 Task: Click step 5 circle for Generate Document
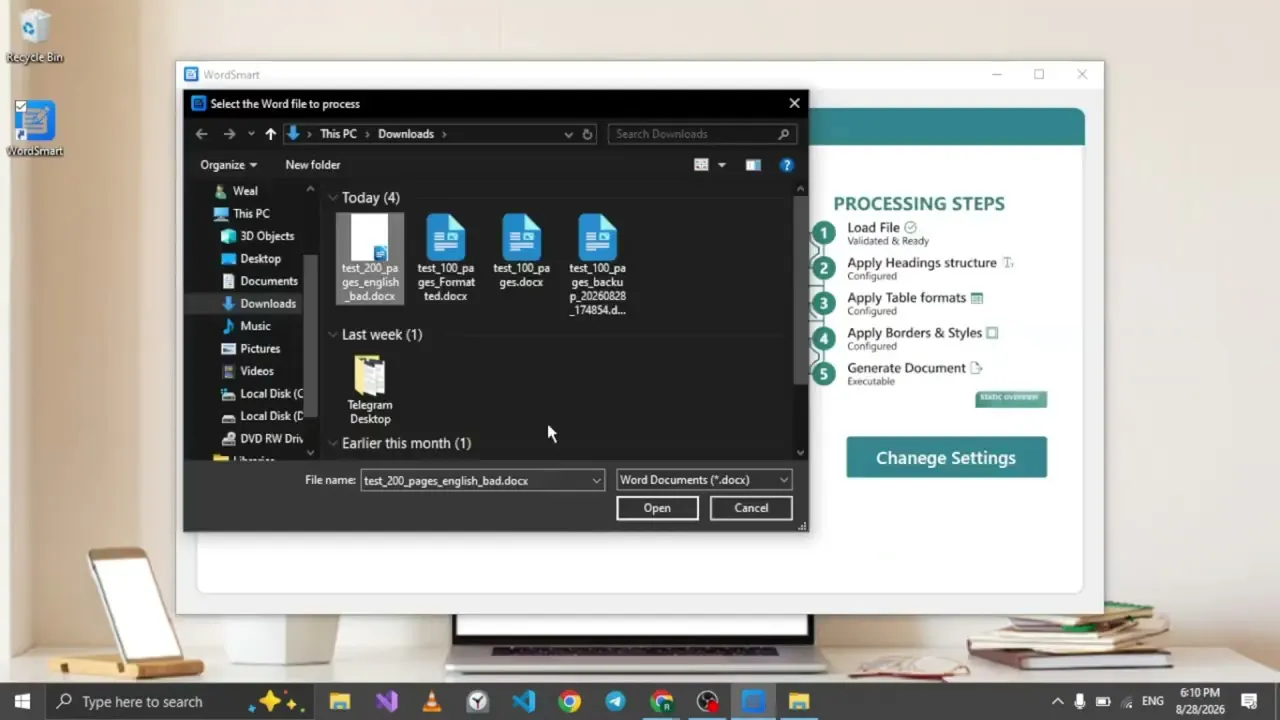click(823, 374)
